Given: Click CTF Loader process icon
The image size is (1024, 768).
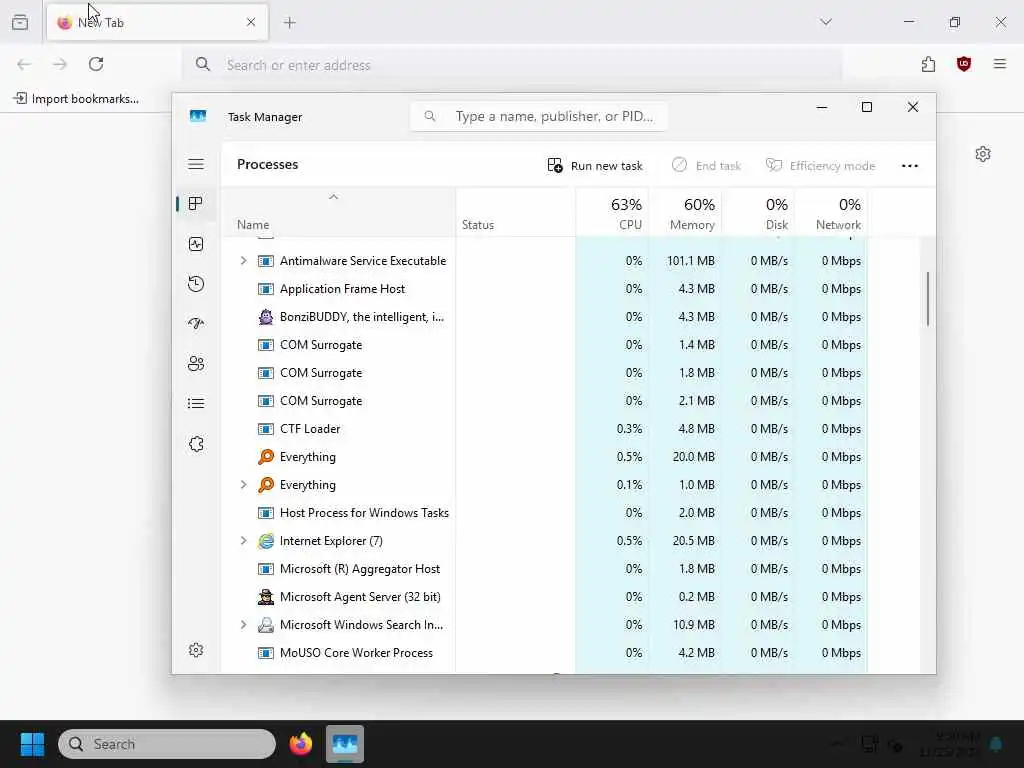Looking at the screenshot, I should click(x=266, y=429).
